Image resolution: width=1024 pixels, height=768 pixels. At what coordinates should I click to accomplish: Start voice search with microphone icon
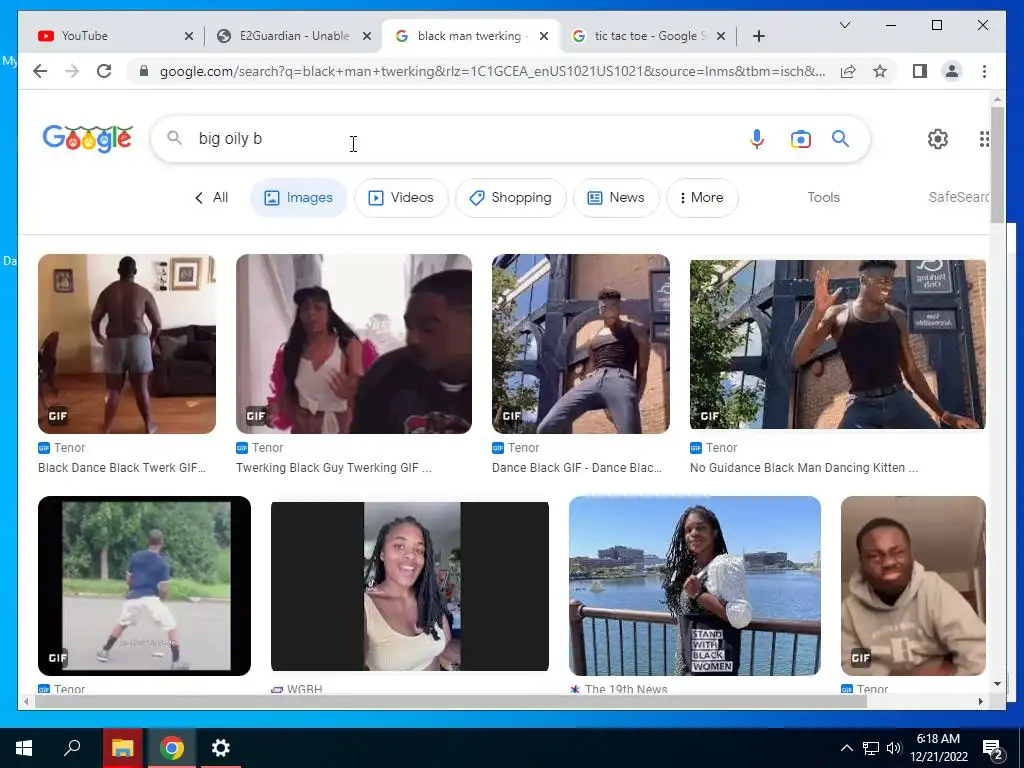click(x=756, y=138)
